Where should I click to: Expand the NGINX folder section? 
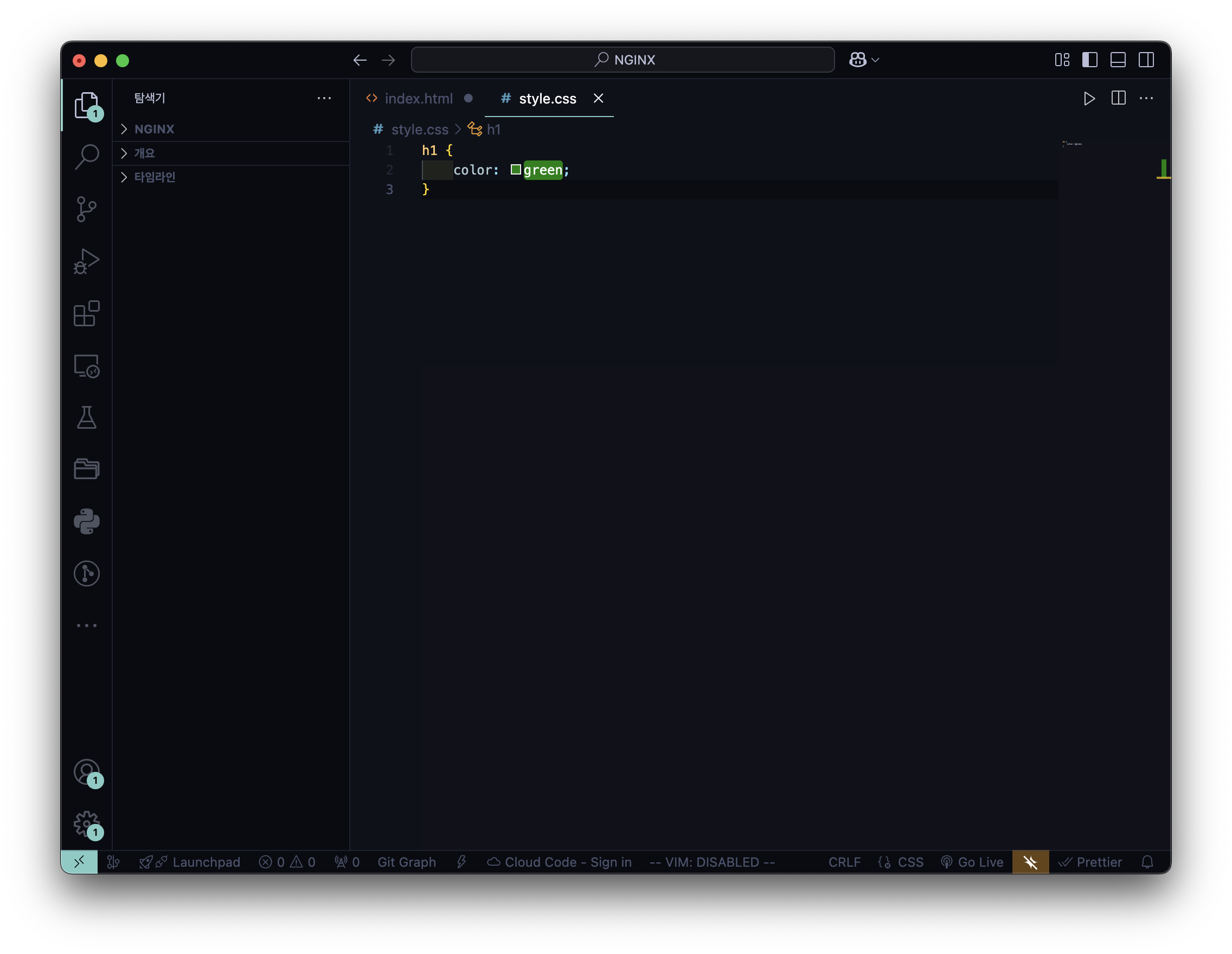pyautogui.click(x=154, y=129)
